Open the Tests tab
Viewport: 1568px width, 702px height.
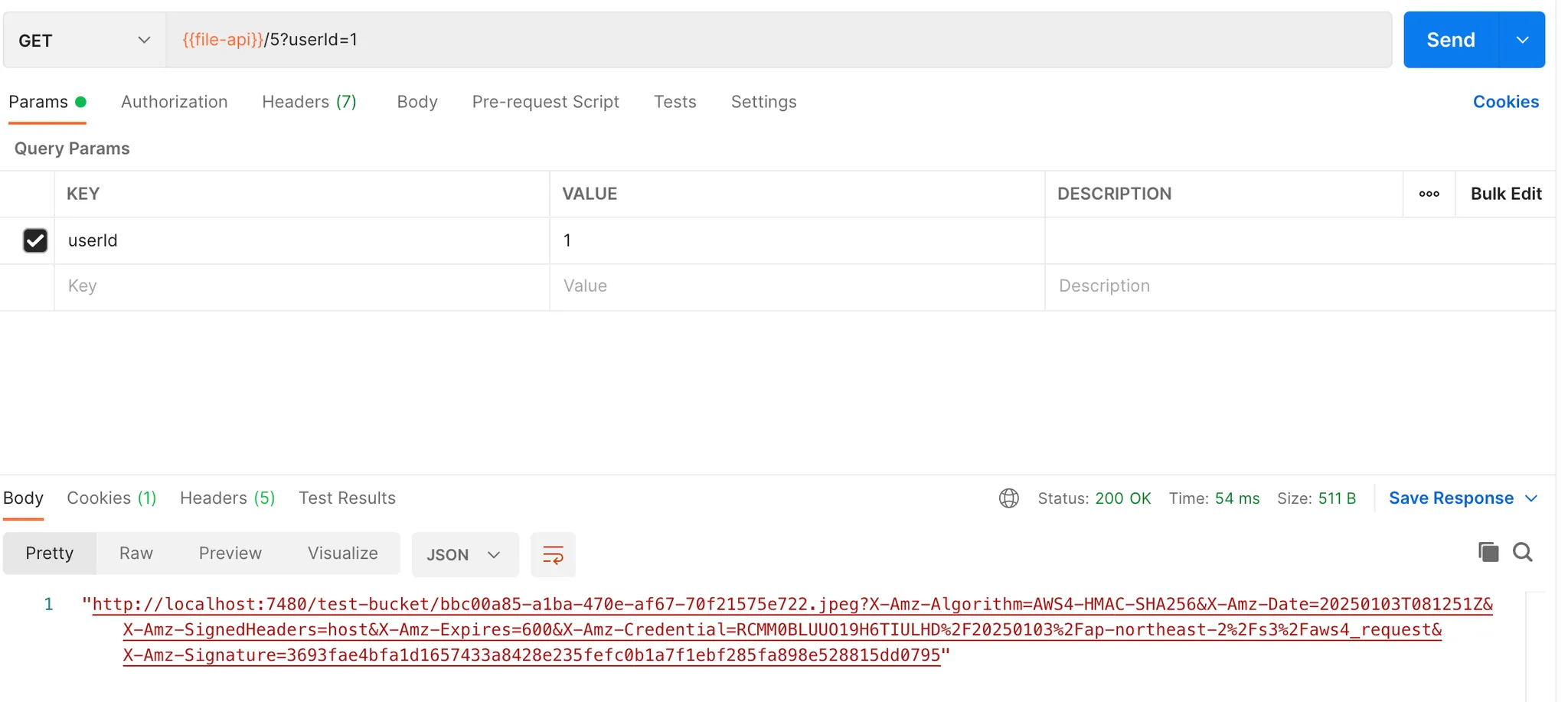(x=675, y=102)
